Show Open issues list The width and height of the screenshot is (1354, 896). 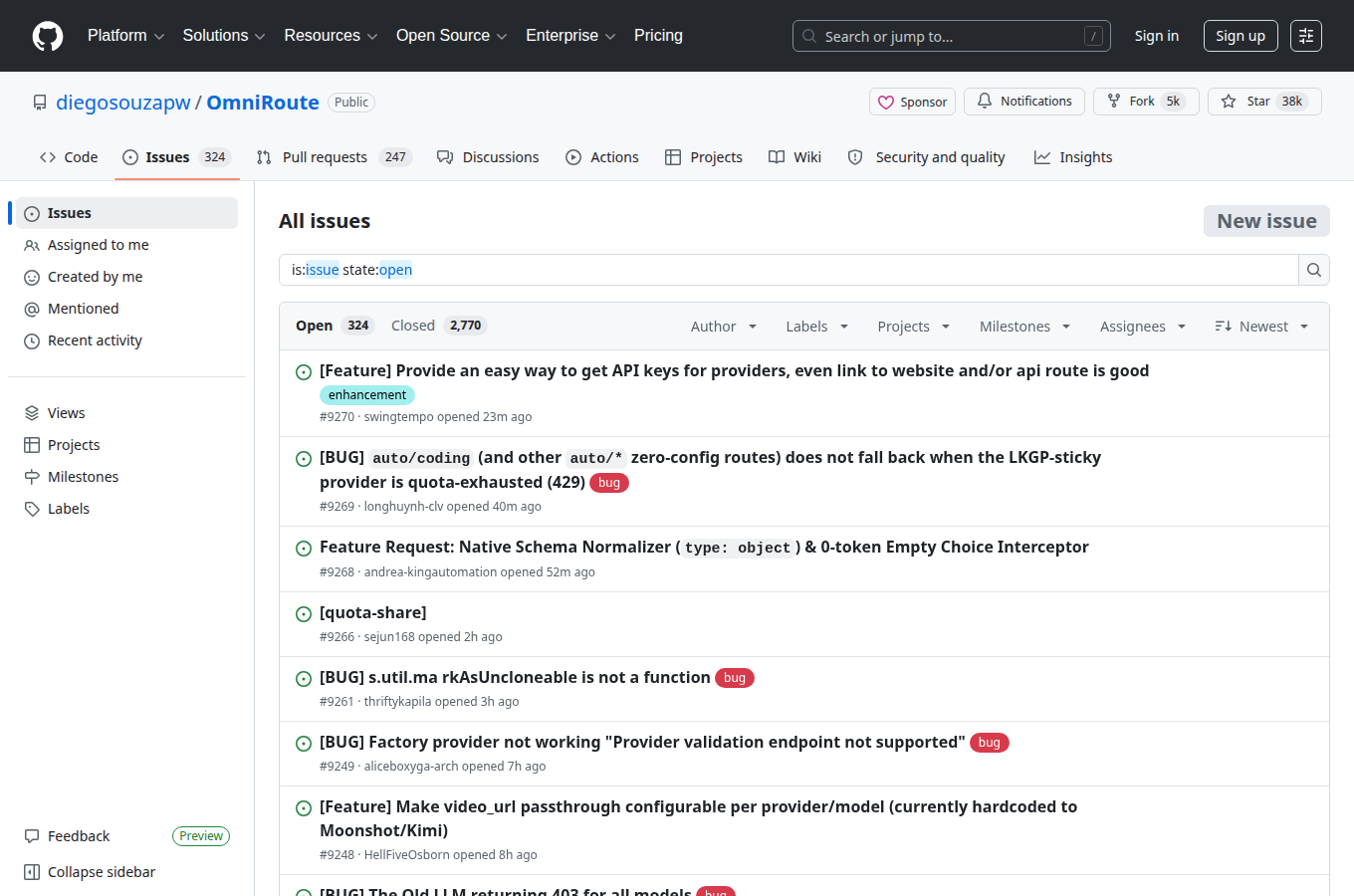[335, 326]
